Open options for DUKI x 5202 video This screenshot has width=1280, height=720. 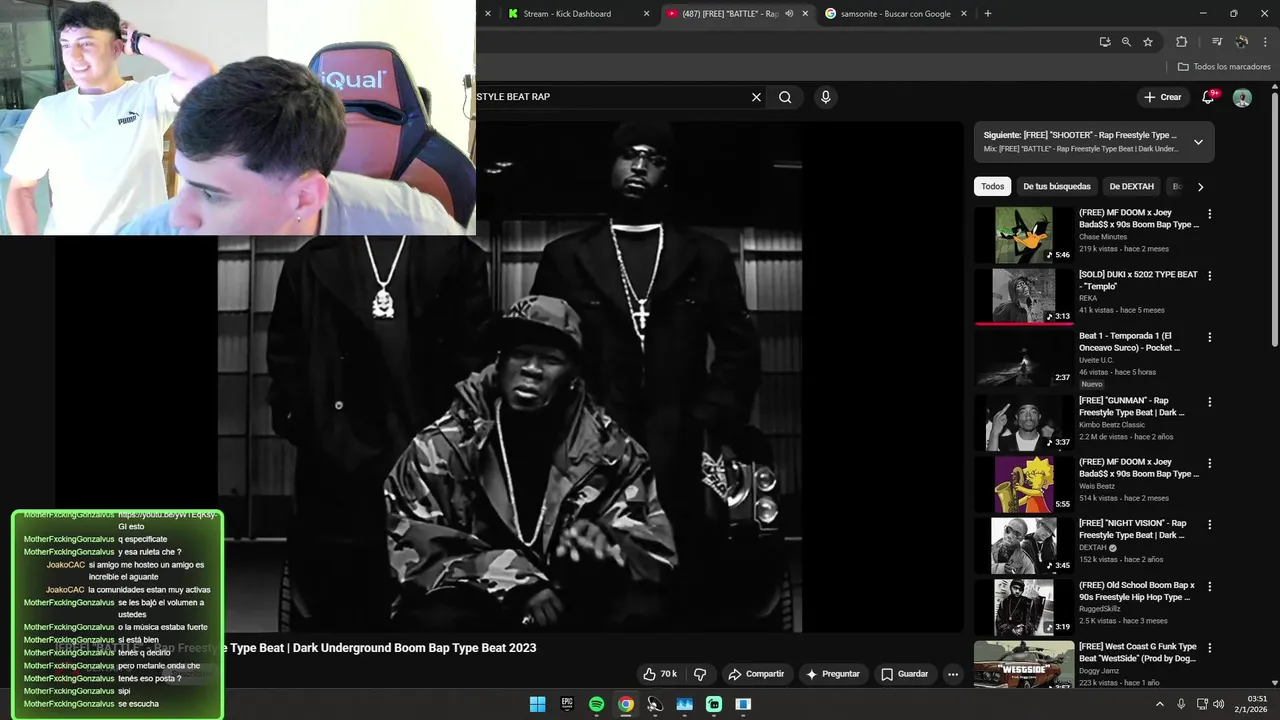click(x=1209, y=276)
